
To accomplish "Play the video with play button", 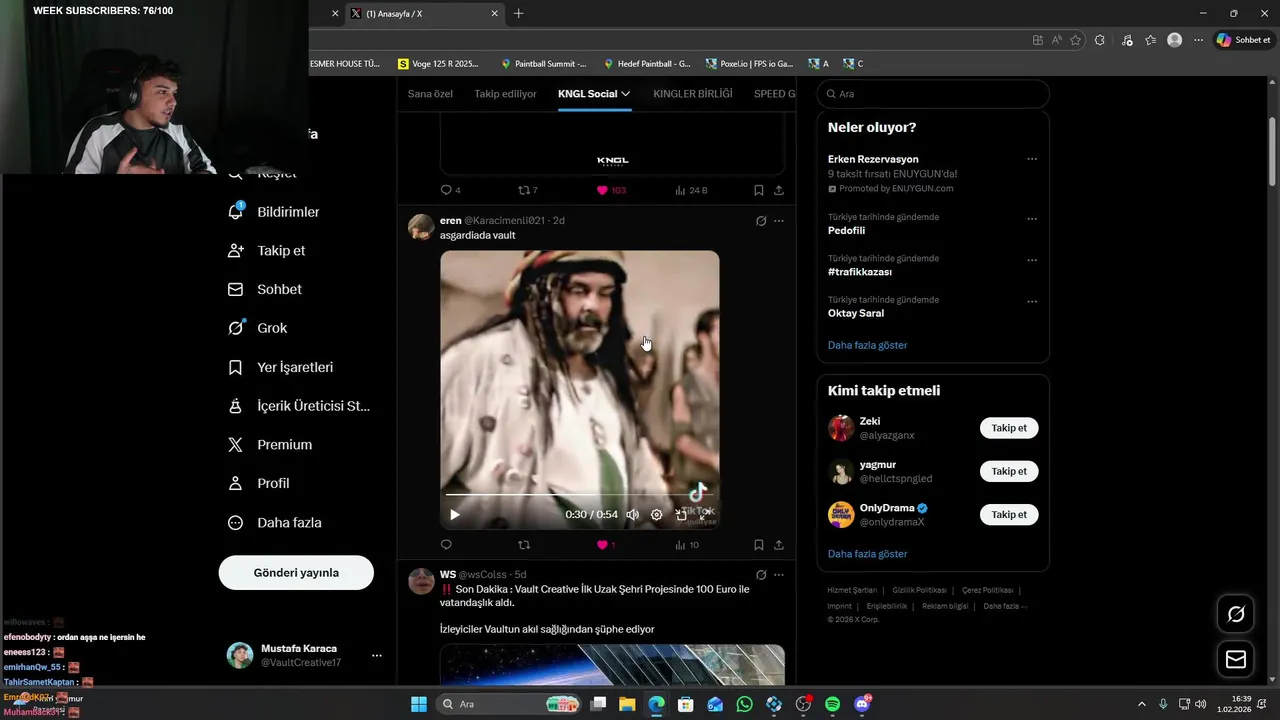I will pyautogui.click(x=455, y=515).
